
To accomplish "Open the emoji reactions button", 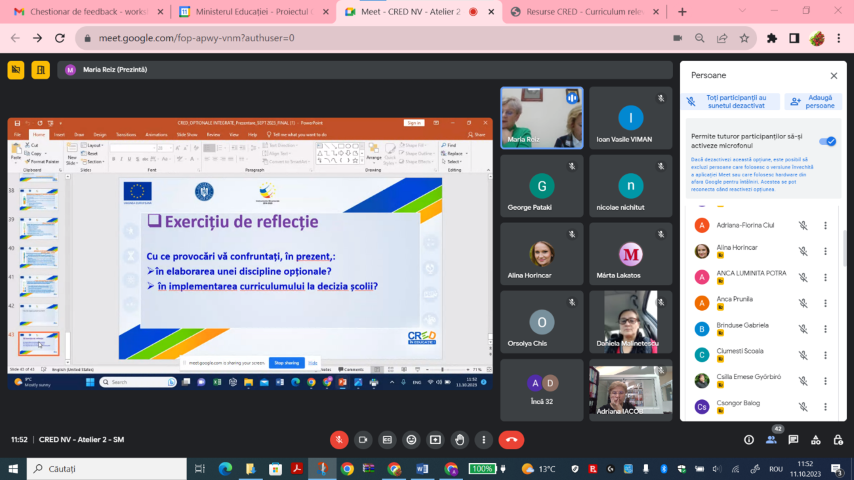I will coord(411,440).
